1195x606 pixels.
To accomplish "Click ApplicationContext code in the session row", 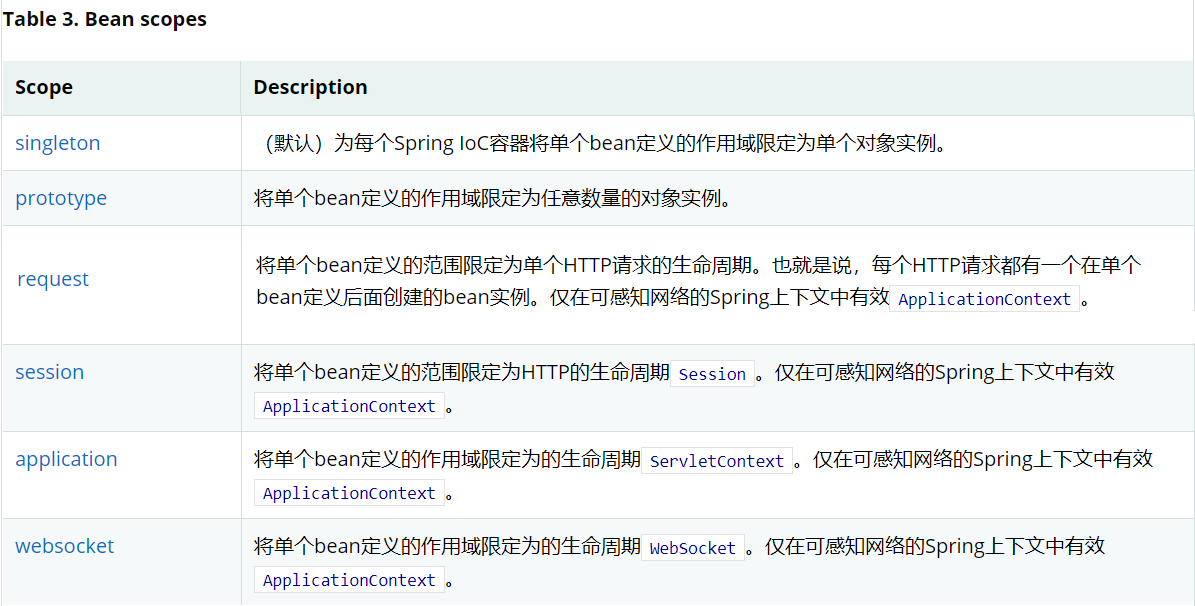I will coord(349,406).
